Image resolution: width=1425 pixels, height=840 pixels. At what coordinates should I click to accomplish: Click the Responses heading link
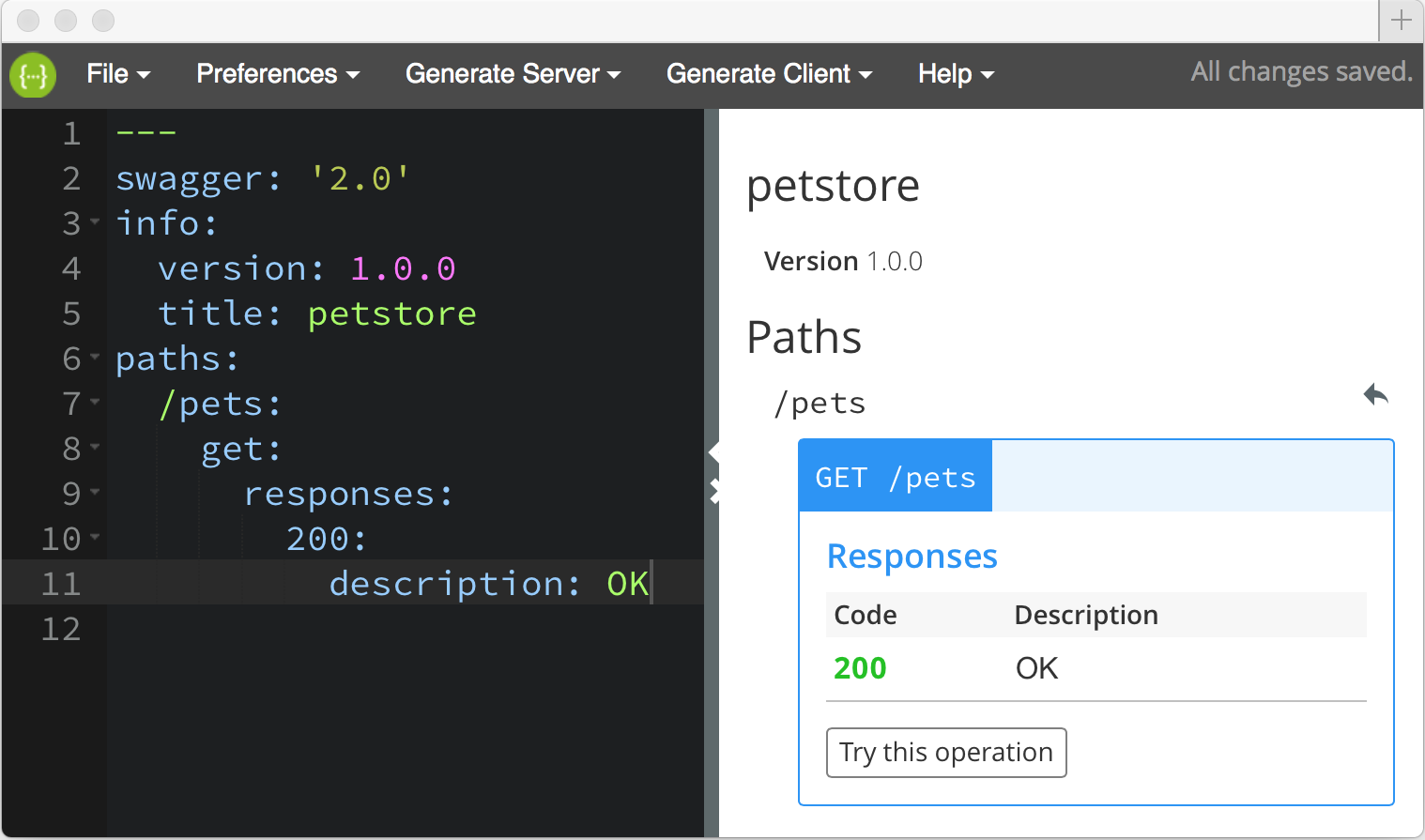912,557
